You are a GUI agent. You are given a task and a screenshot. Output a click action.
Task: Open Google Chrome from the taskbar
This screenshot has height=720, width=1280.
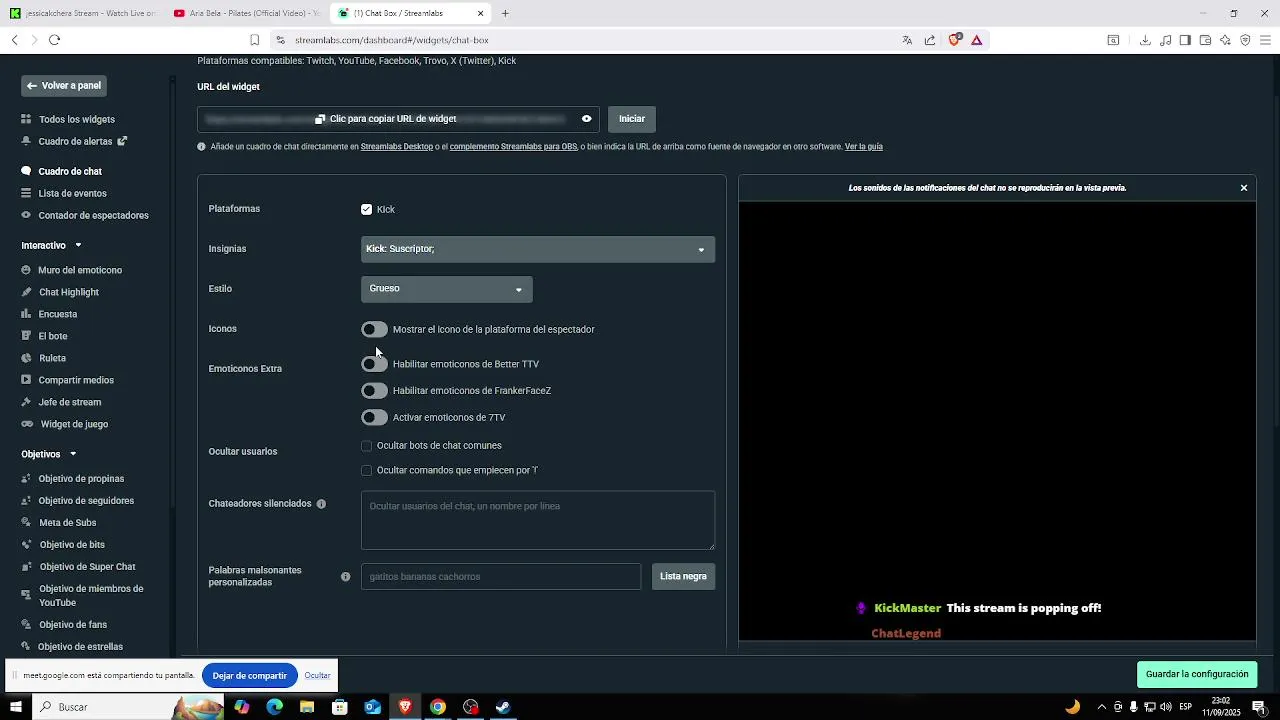point(437,707)
